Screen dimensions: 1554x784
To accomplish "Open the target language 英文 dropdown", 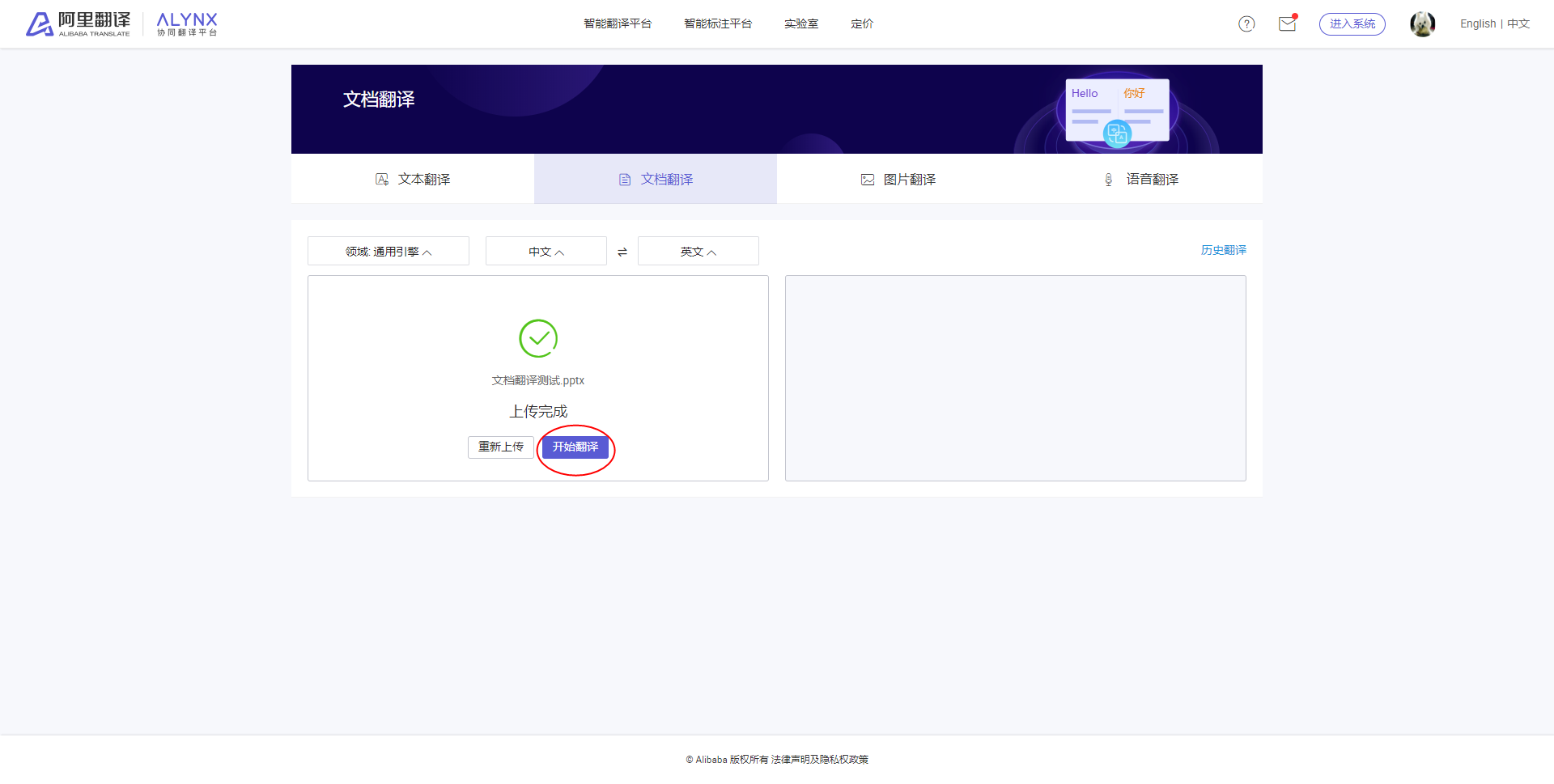I will tap(698, 251).
